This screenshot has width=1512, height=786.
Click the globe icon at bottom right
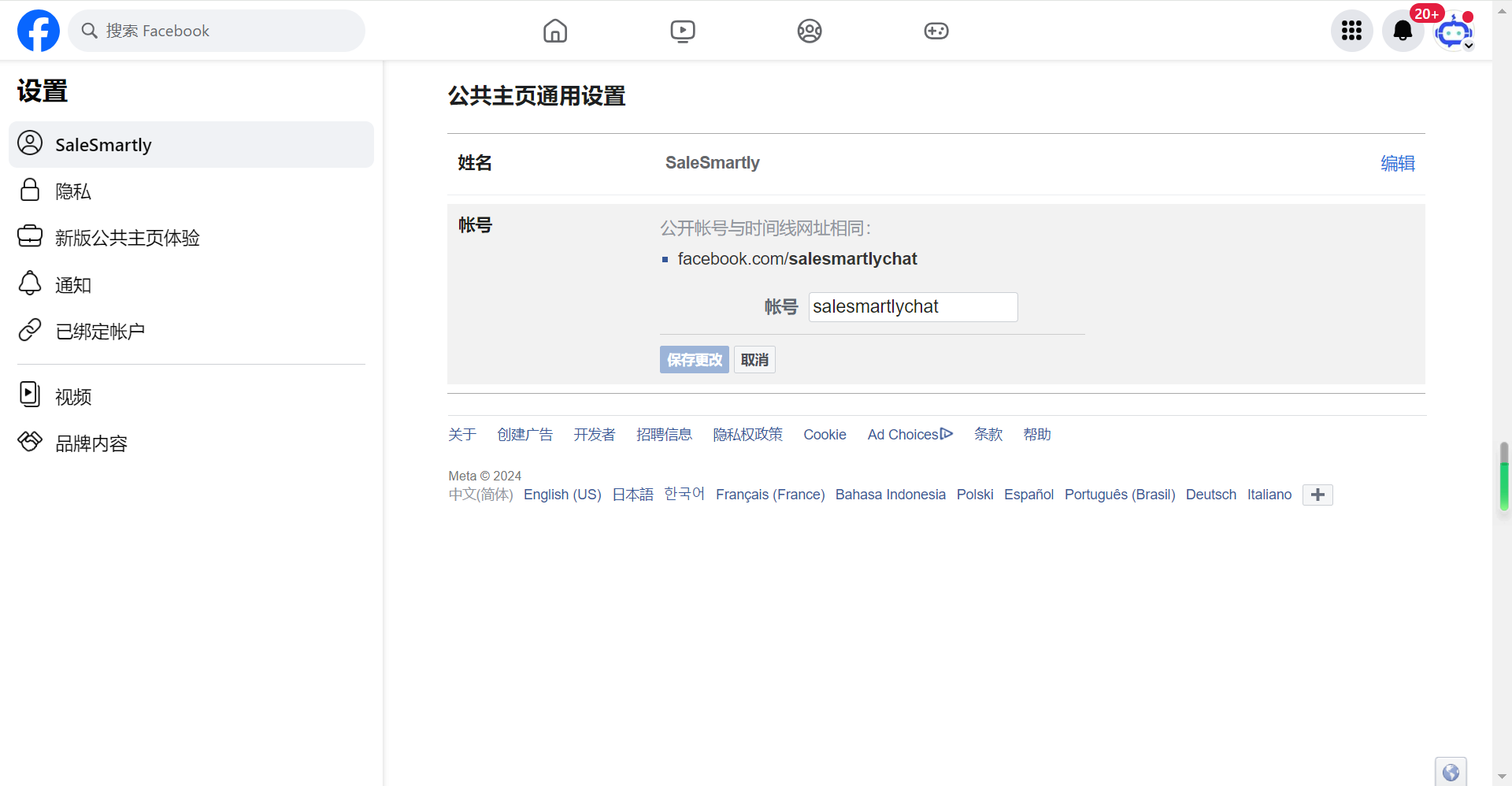coord(1452,772)
